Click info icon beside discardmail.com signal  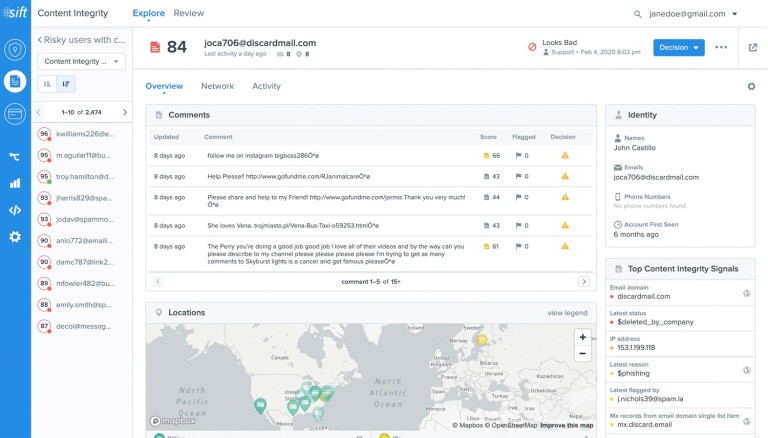[x=746, y=293]
